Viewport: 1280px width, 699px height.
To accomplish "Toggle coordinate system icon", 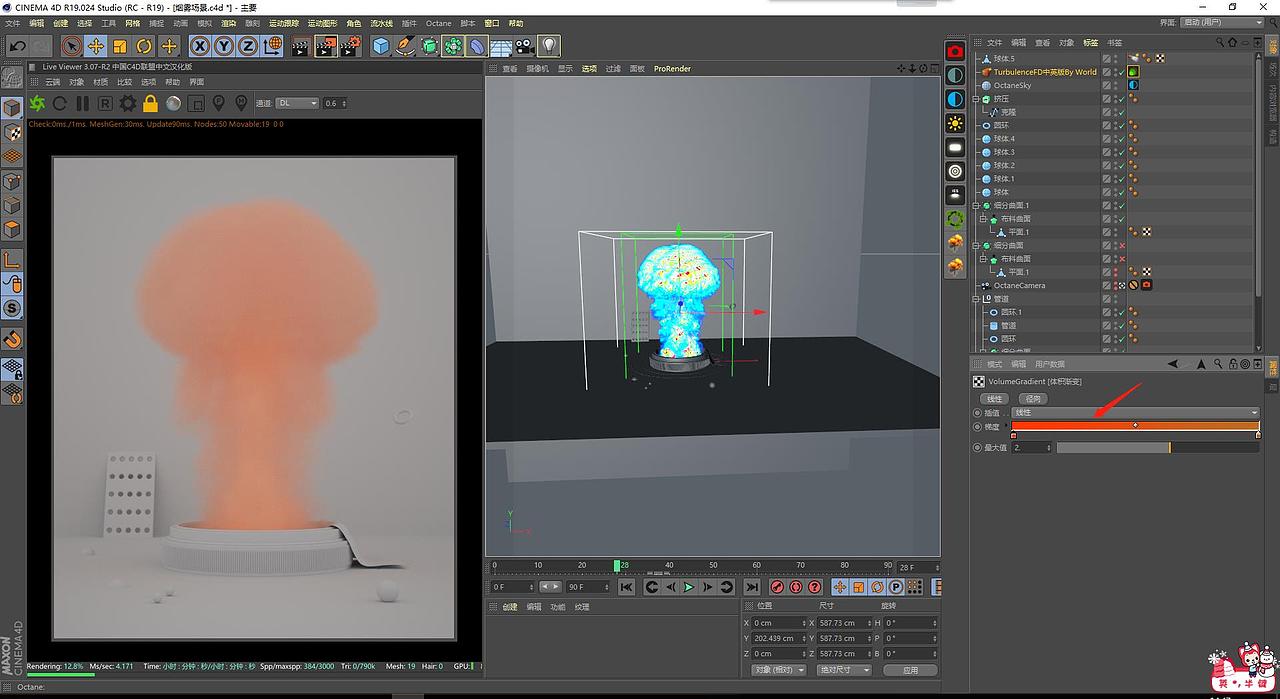I will tap(271, 46).
